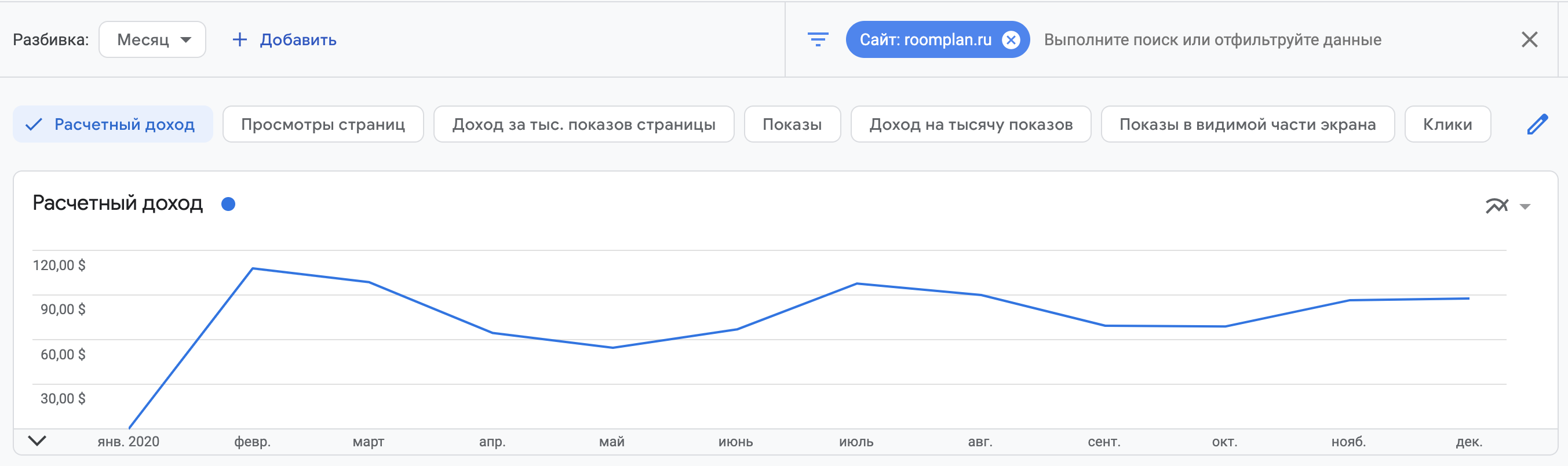
Task: Enable the Показы metric chip
Action: [792, 124]
